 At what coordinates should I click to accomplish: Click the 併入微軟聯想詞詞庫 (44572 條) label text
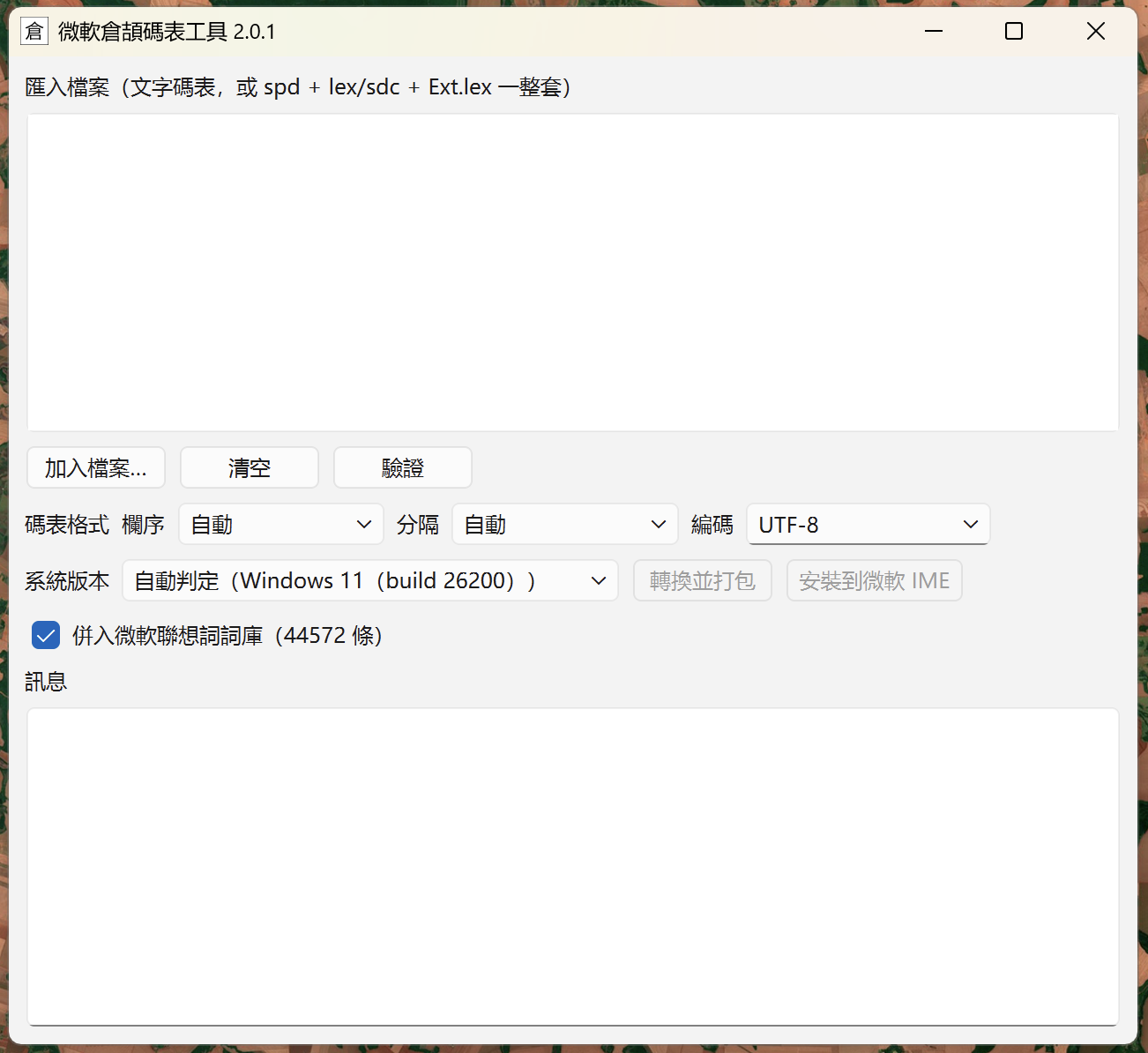[227, 635]
